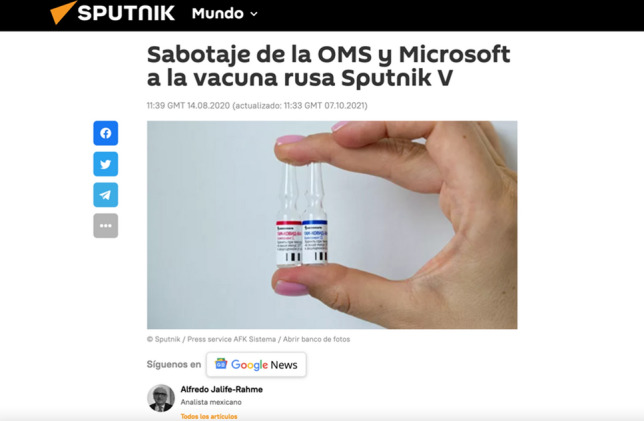
Task: Click the Google News icon
Action: tap(221, 364)
